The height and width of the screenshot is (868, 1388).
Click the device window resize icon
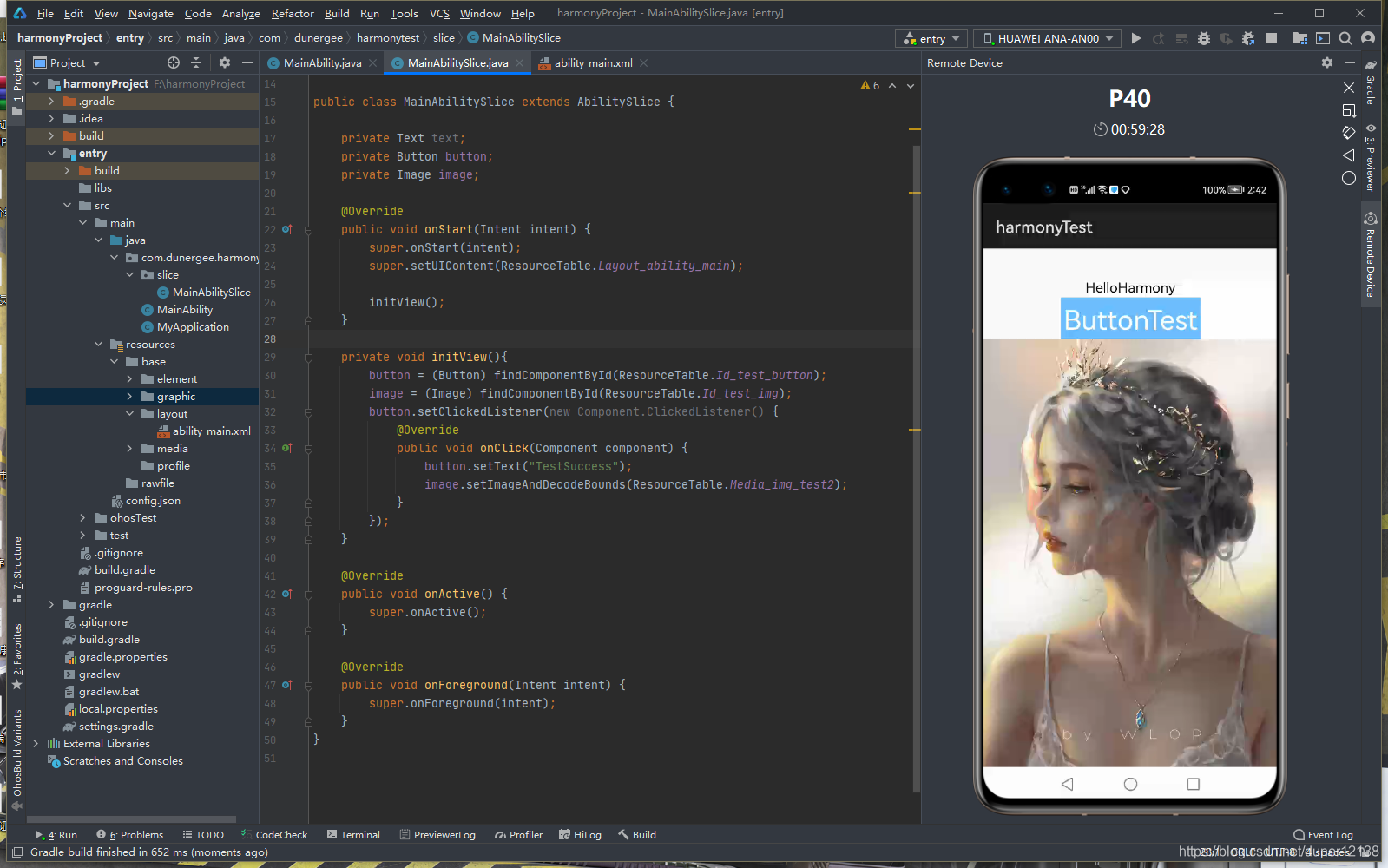click(1349, 110)
